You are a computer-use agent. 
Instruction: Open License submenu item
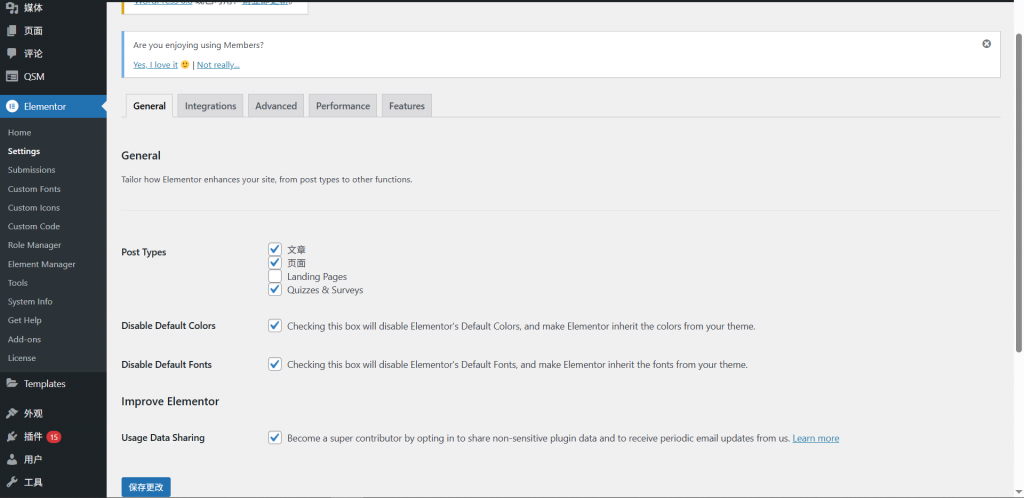(22, 358)
